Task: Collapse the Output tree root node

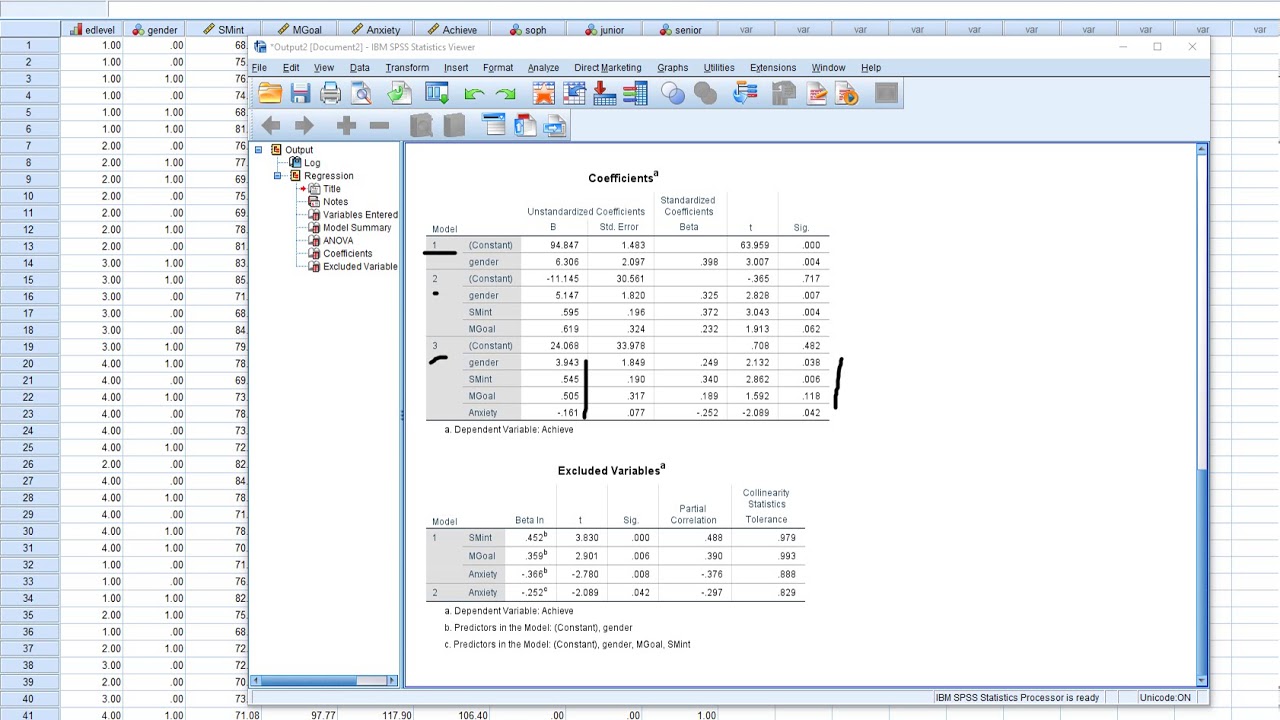Action: coord(258,150)
